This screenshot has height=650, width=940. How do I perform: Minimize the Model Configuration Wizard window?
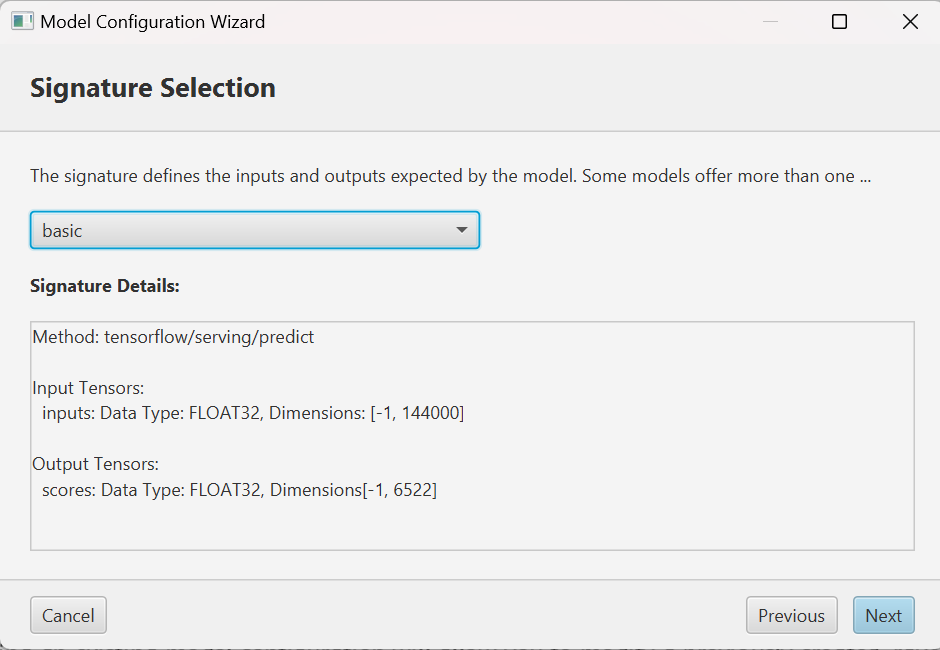click(x=769, y=21)
